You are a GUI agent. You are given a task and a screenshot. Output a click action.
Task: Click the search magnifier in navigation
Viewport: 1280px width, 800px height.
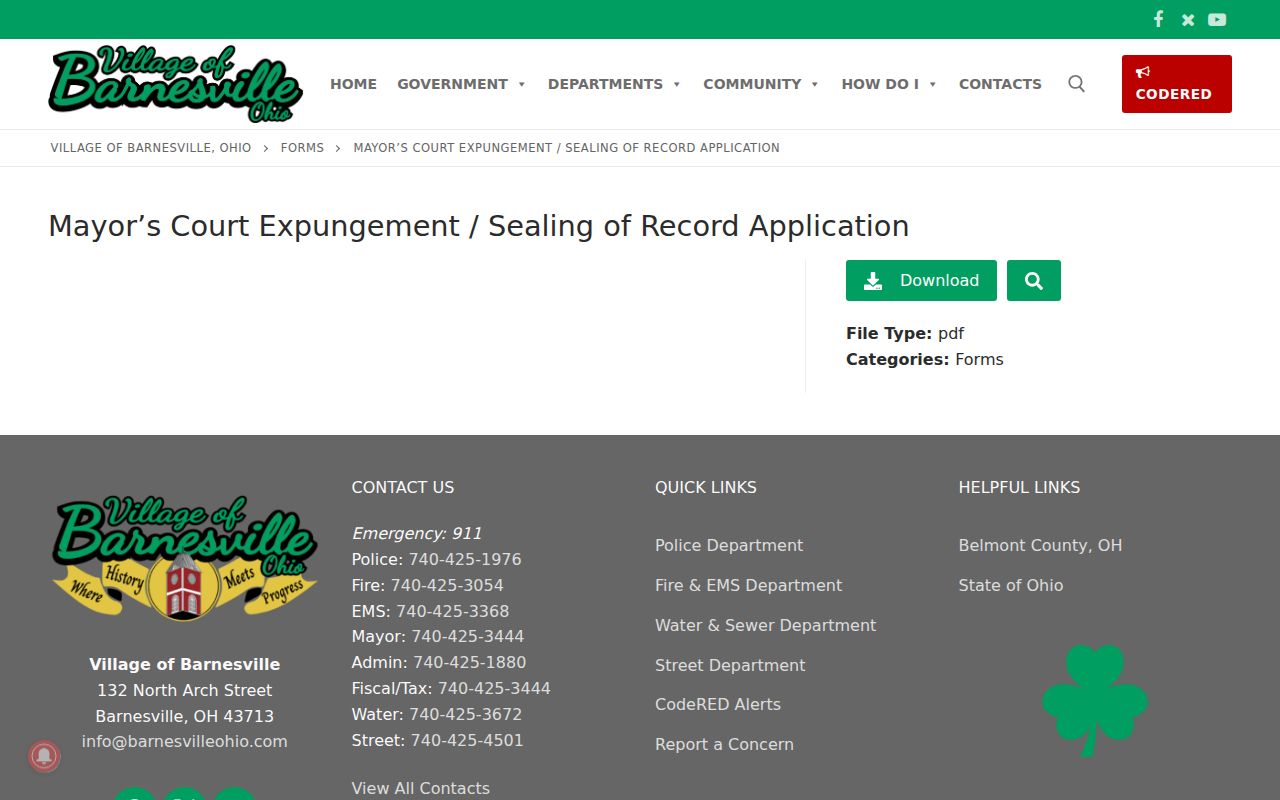click(1076, 84)
